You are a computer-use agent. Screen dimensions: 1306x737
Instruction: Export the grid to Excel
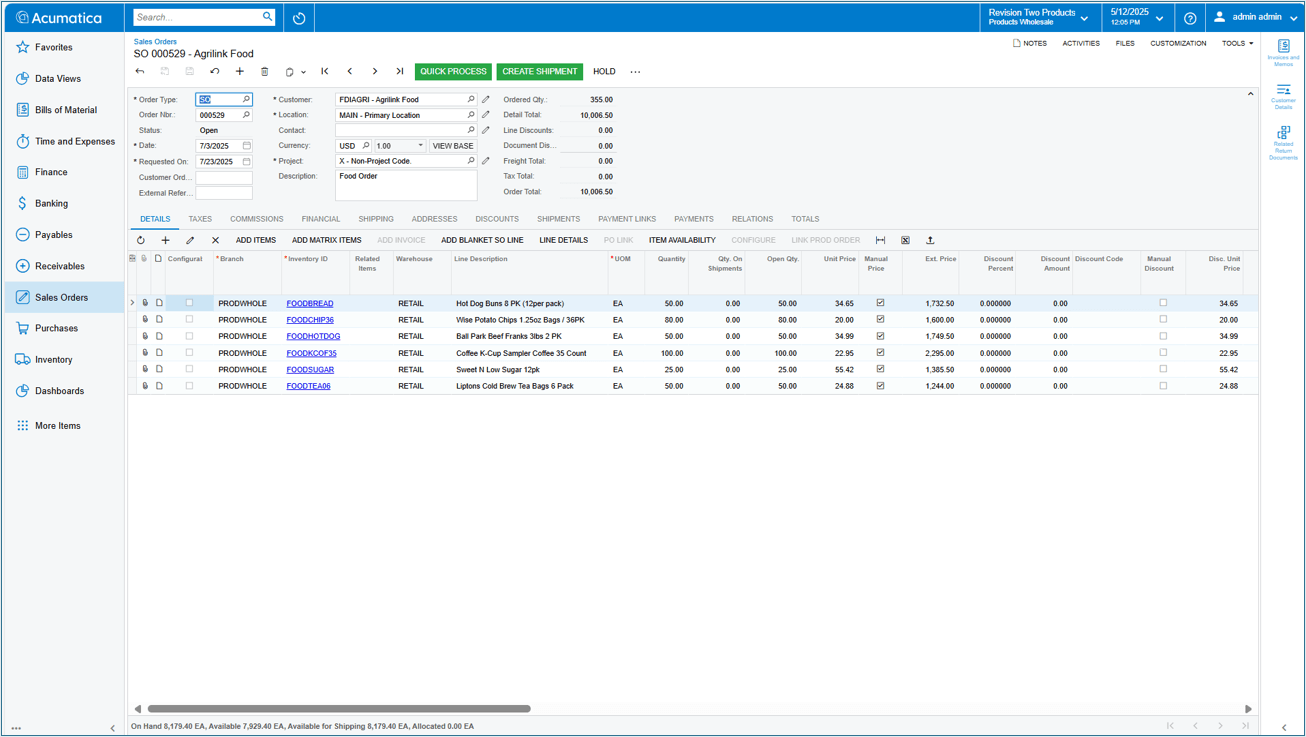click(x=905, y=240)
